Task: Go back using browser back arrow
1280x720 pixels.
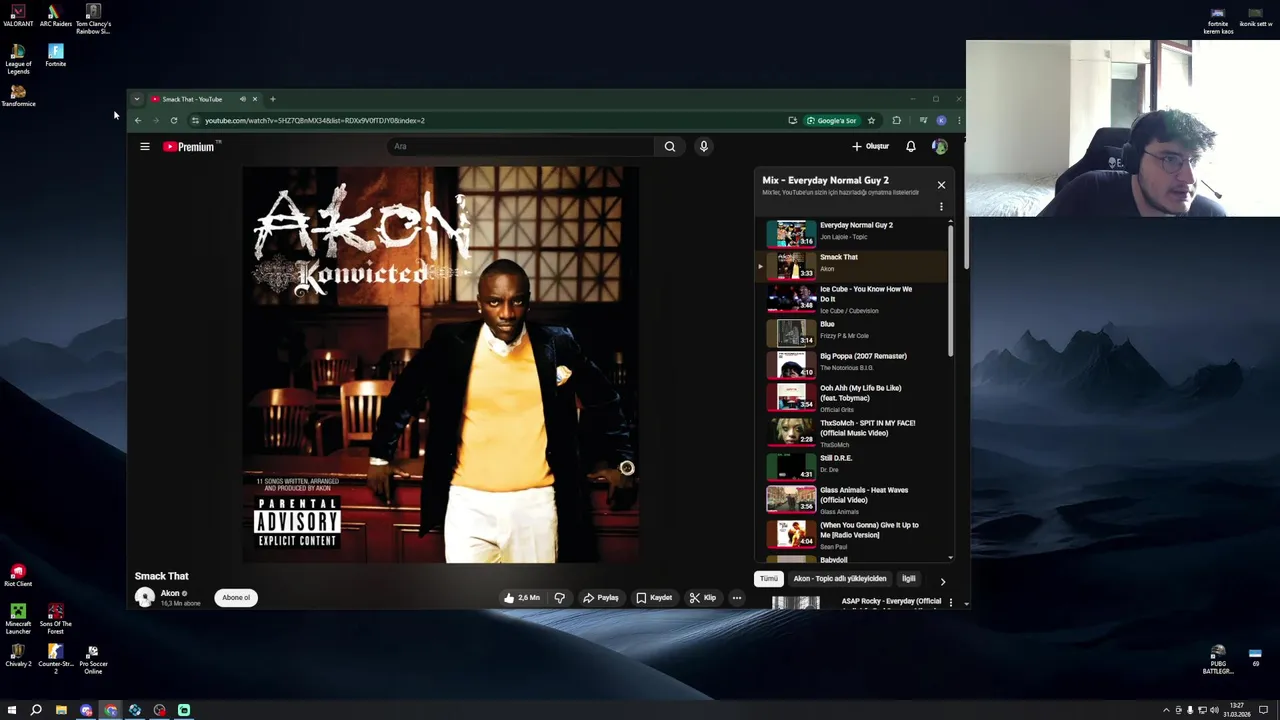Action: (x=138, y=121)
